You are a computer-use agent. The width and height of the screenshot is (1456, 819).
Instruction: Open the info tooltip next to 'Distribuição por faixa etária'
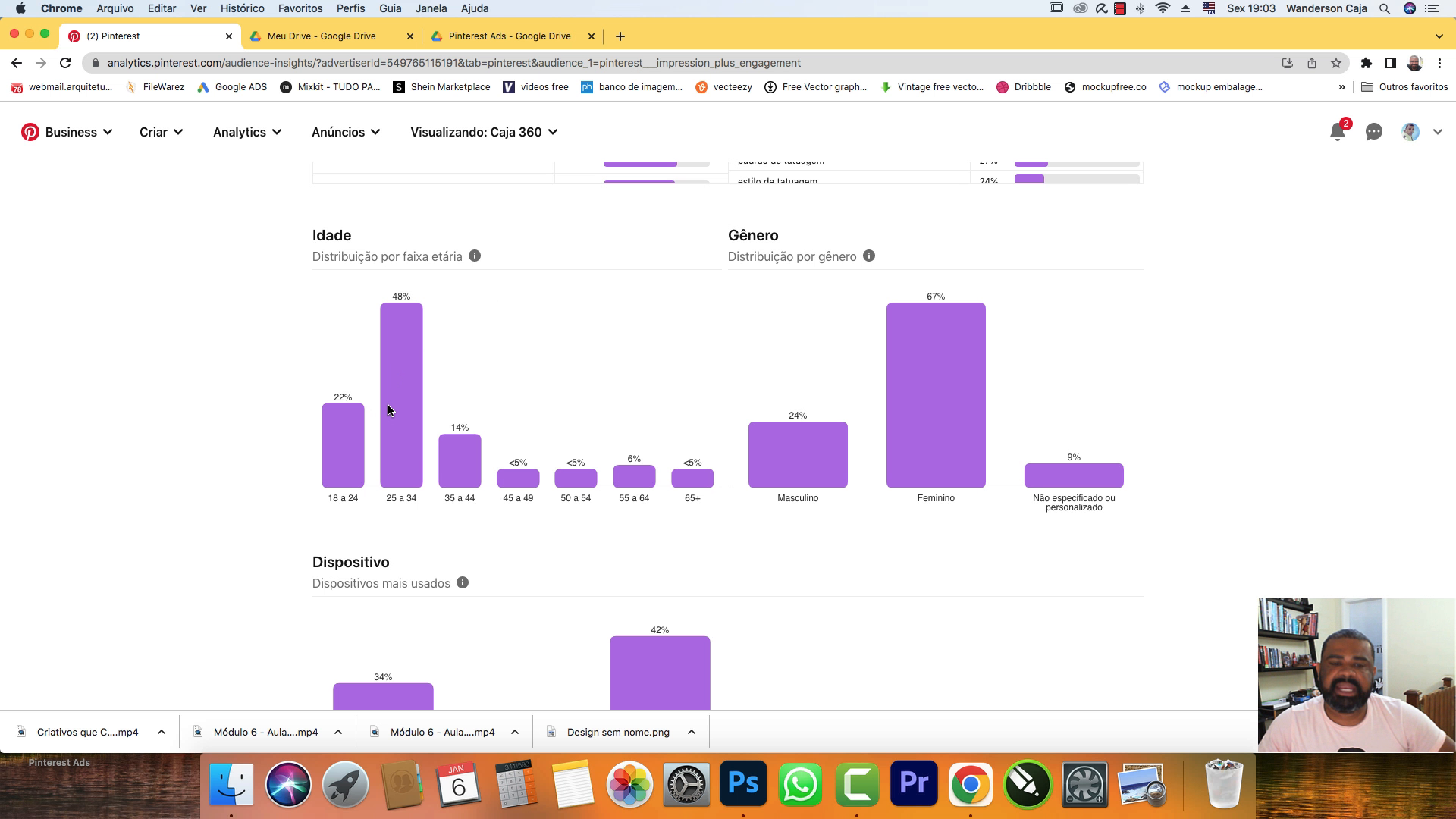(475, 256)
